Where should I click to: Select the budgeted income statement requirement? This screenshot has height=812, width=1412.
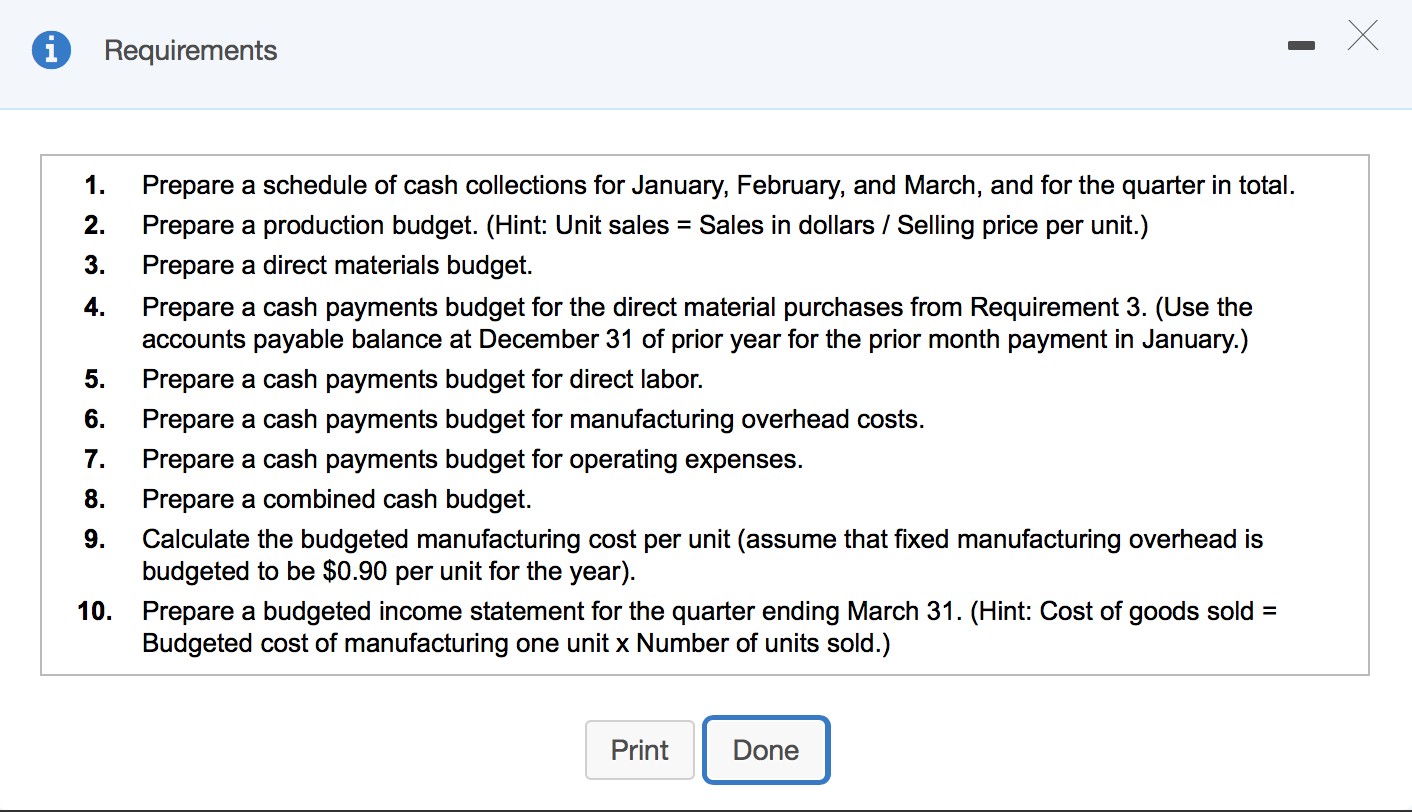(710, 627)
